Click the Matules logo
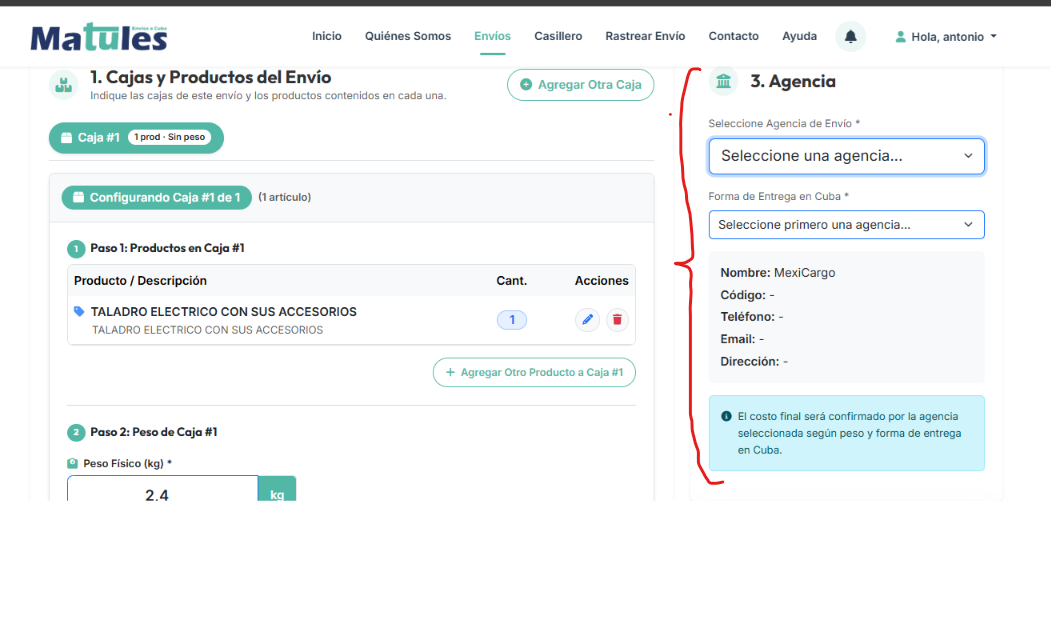This screenshot has width=1051, height=637. tap(99, 37)
